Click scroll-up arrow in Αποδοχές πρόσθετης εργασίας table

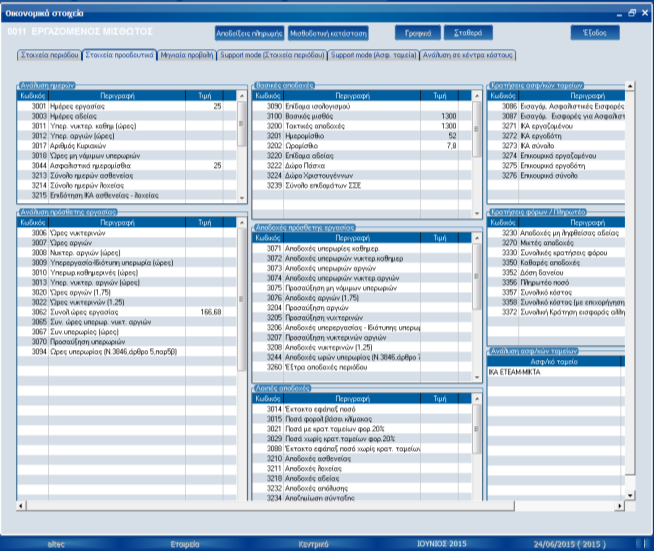(x=477, y=238)
